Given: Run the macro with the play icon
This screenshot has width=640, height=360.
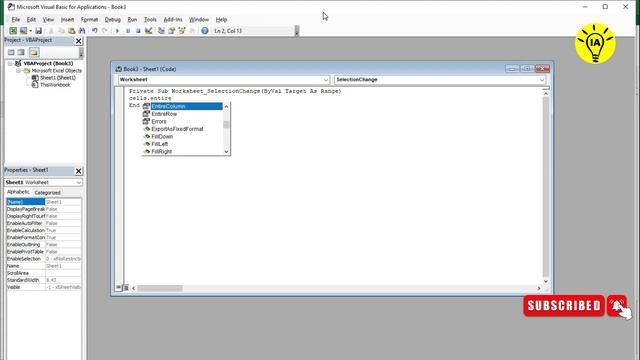Looking at the screenshot, I should point(118,31).
